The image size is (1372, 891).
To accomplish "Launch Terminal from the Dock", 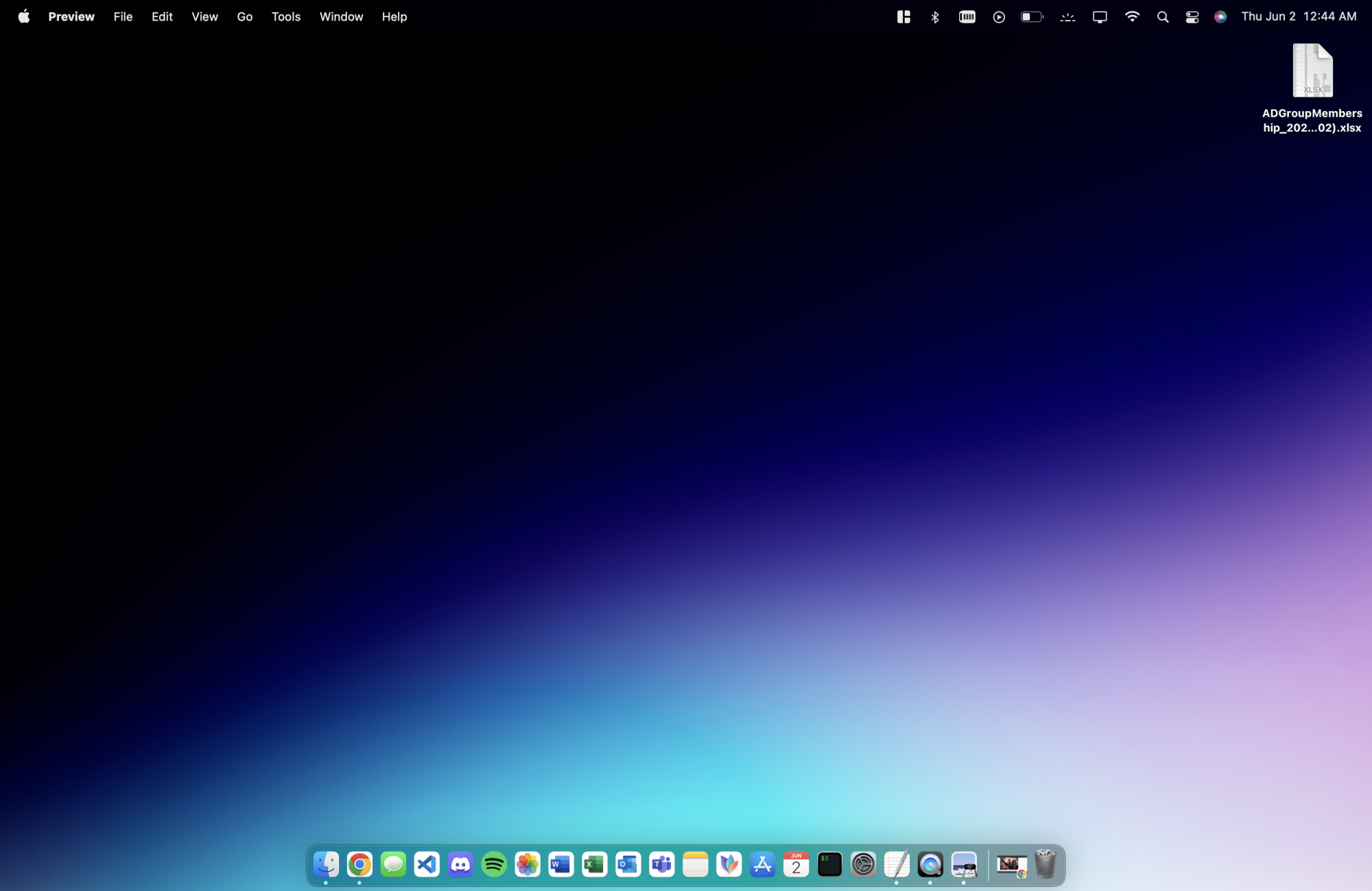I will point(830,864).
